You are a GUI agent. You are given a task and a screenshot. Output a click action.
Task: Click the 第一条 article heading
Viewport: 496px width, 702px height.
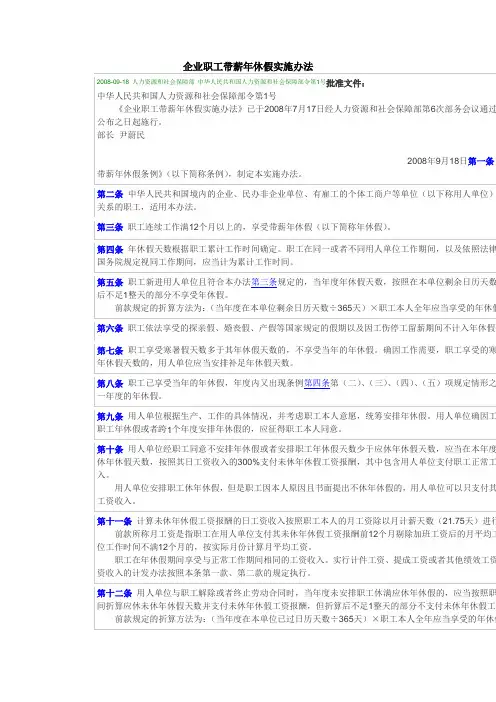click(481, 161)
